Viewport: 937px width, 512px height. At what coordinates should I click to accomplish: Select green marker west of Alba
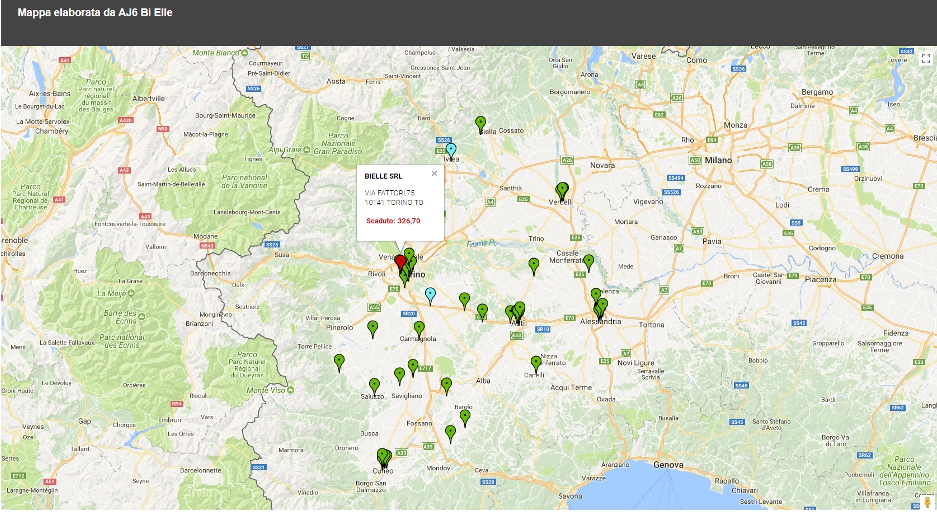point(446,385)
